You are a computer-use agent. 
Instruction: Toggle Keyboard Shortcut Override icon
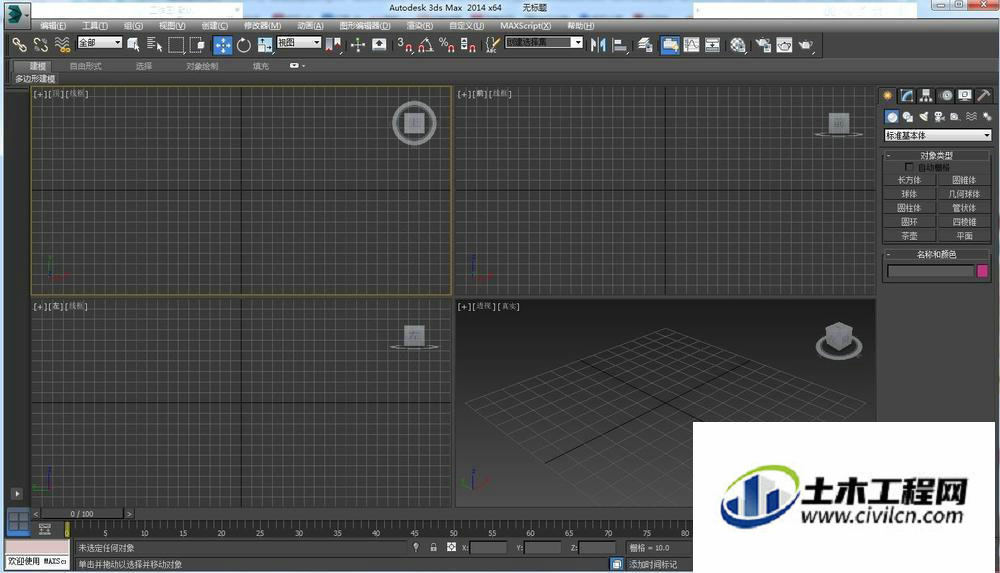pyautogui.click(x=379, y=45)
